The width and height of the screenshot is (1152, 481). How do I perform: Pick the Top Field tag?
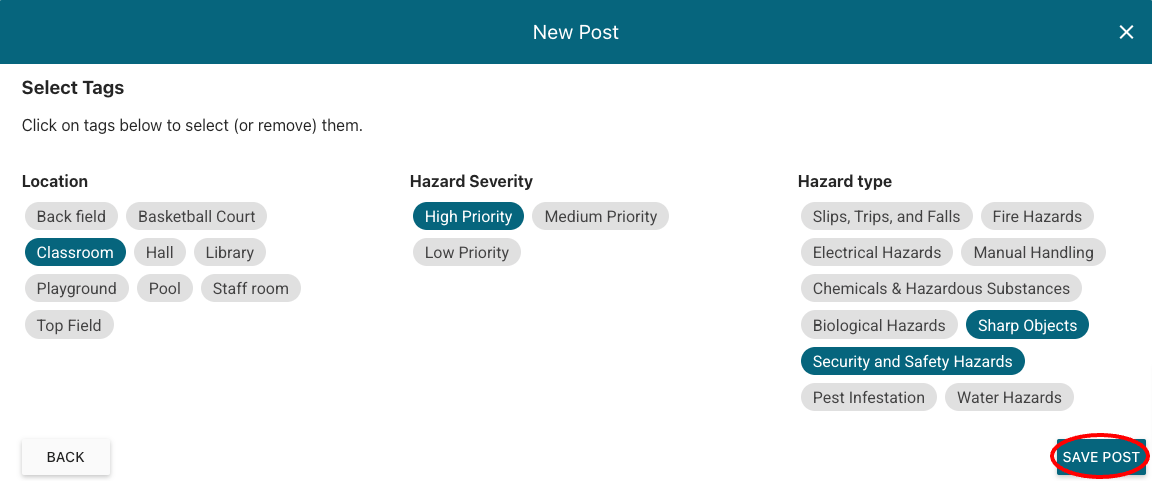69,325
